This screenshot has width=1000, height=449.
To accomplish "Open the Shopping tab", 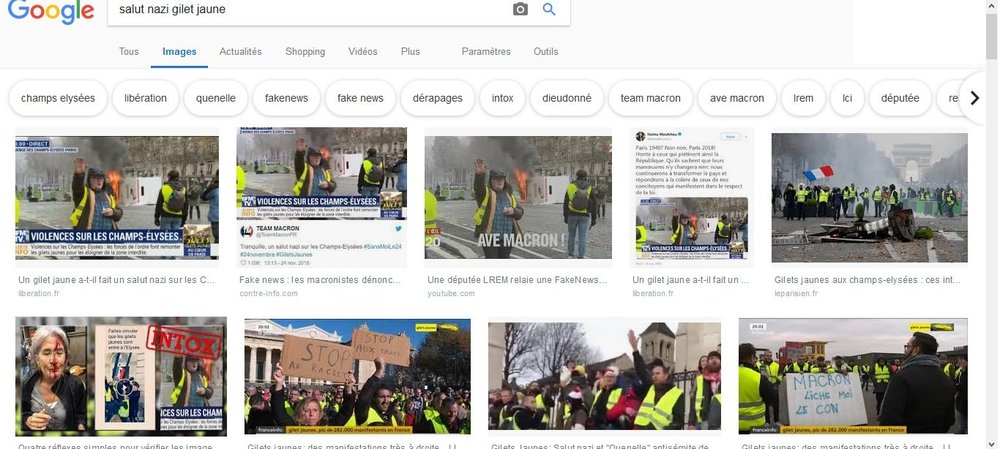I will point(305,52).
